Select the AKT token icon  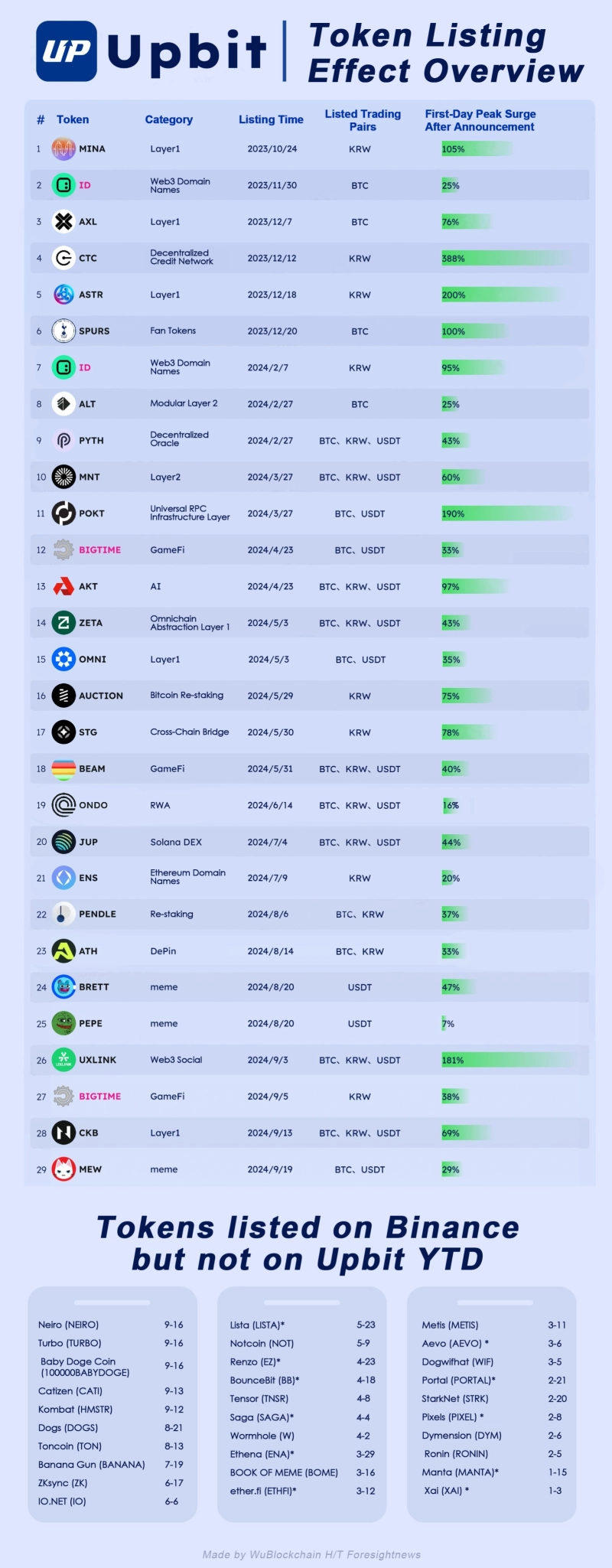(x=63, y=586)
